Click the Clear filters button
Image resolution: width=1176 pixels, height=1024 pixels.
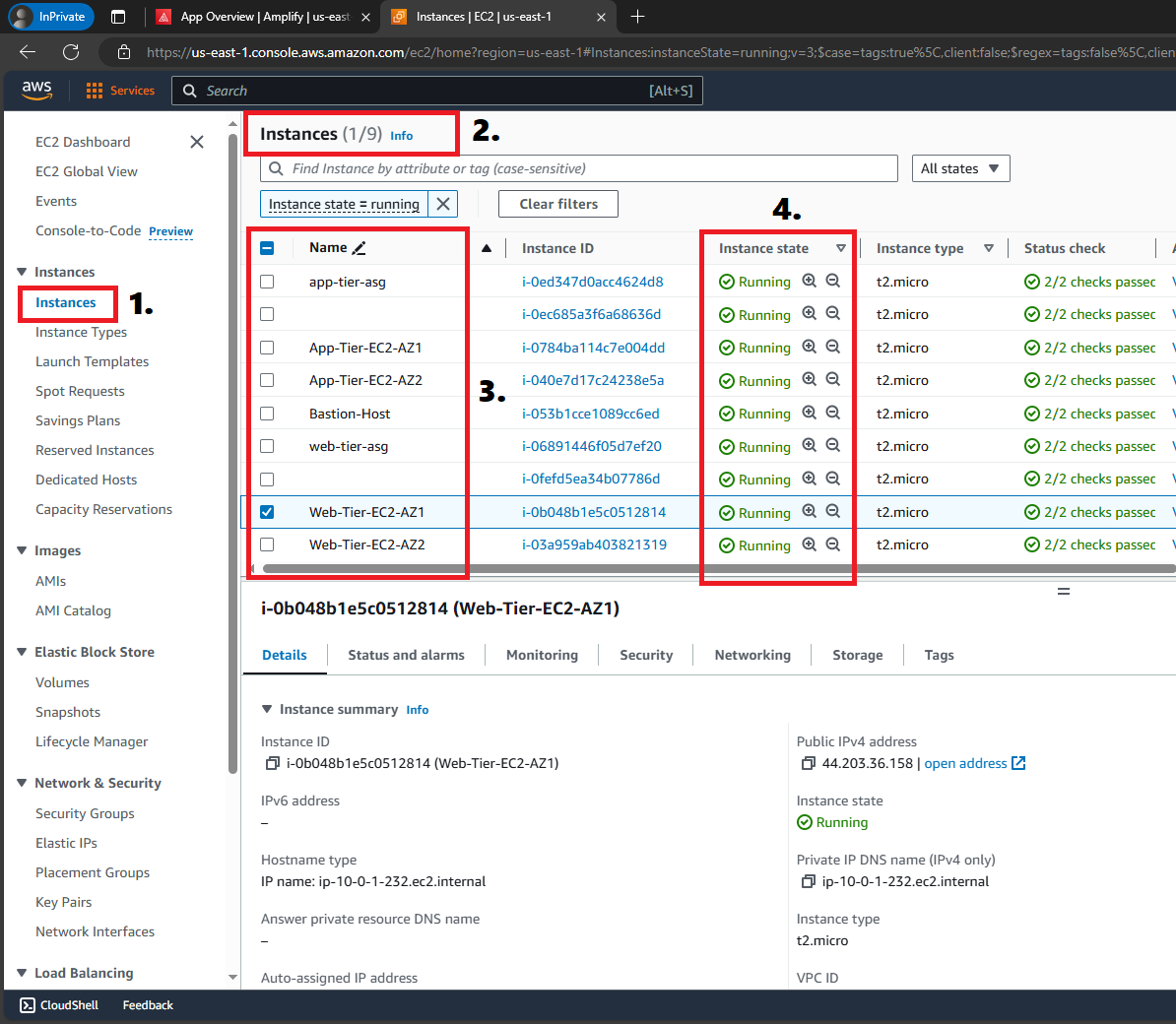(x=558, y=204)
